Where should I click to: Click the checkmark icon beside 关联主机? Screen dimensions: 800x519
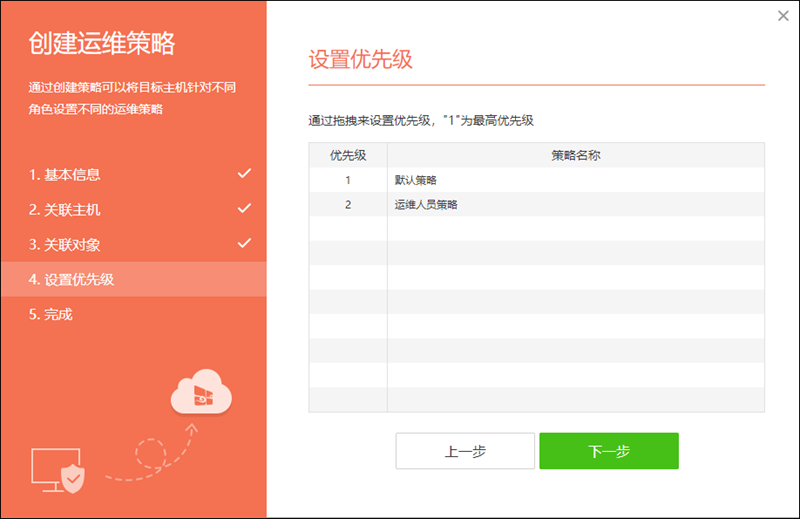244,209
